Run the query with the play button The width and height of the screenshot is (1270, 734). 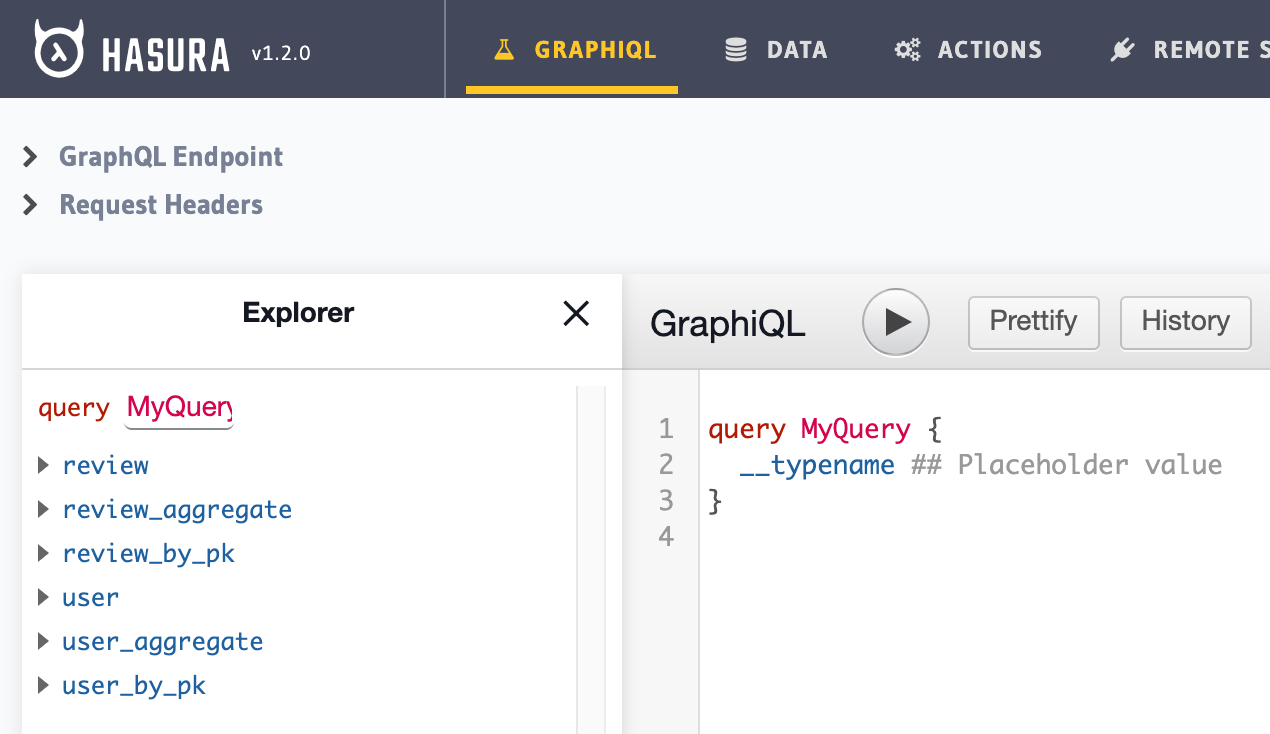click(x=896, y=322)
